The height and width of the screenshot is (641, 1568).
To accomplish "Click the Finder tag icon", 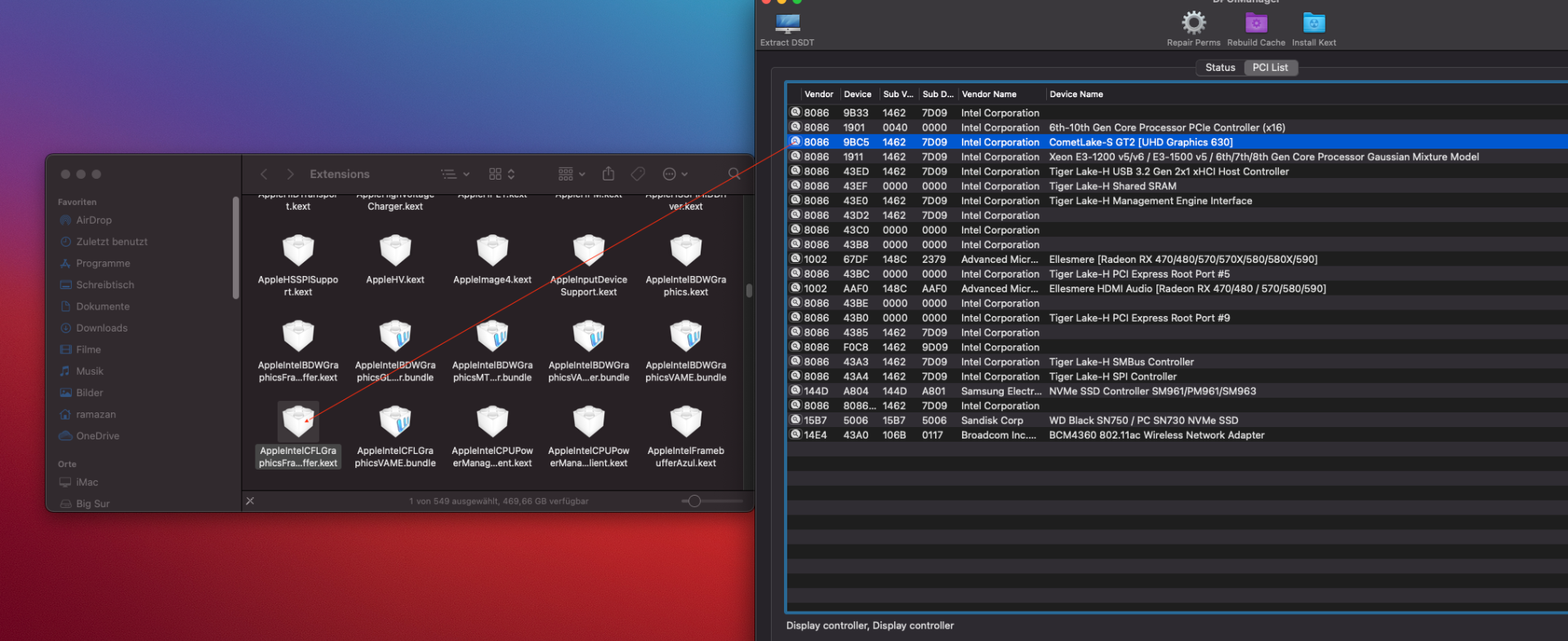I will 638,174.
